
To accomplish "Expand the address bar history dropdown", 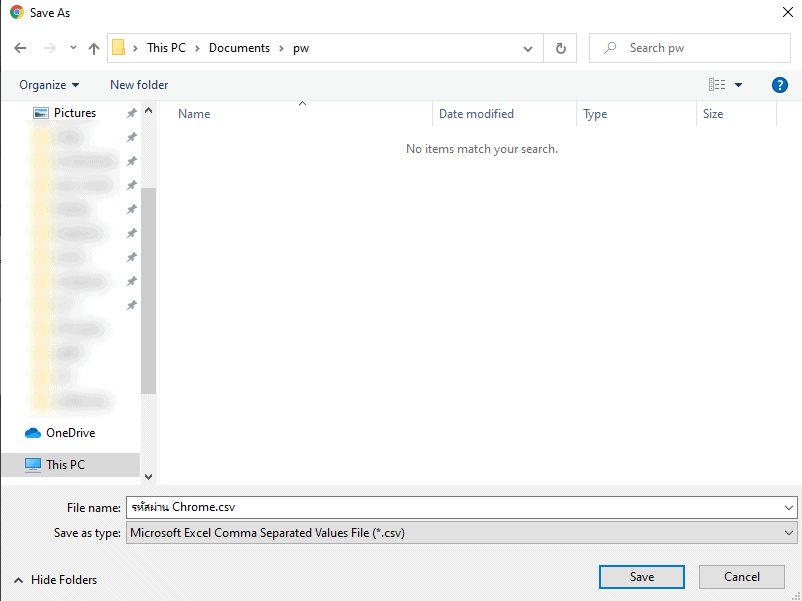I will [x=528, y=48].
